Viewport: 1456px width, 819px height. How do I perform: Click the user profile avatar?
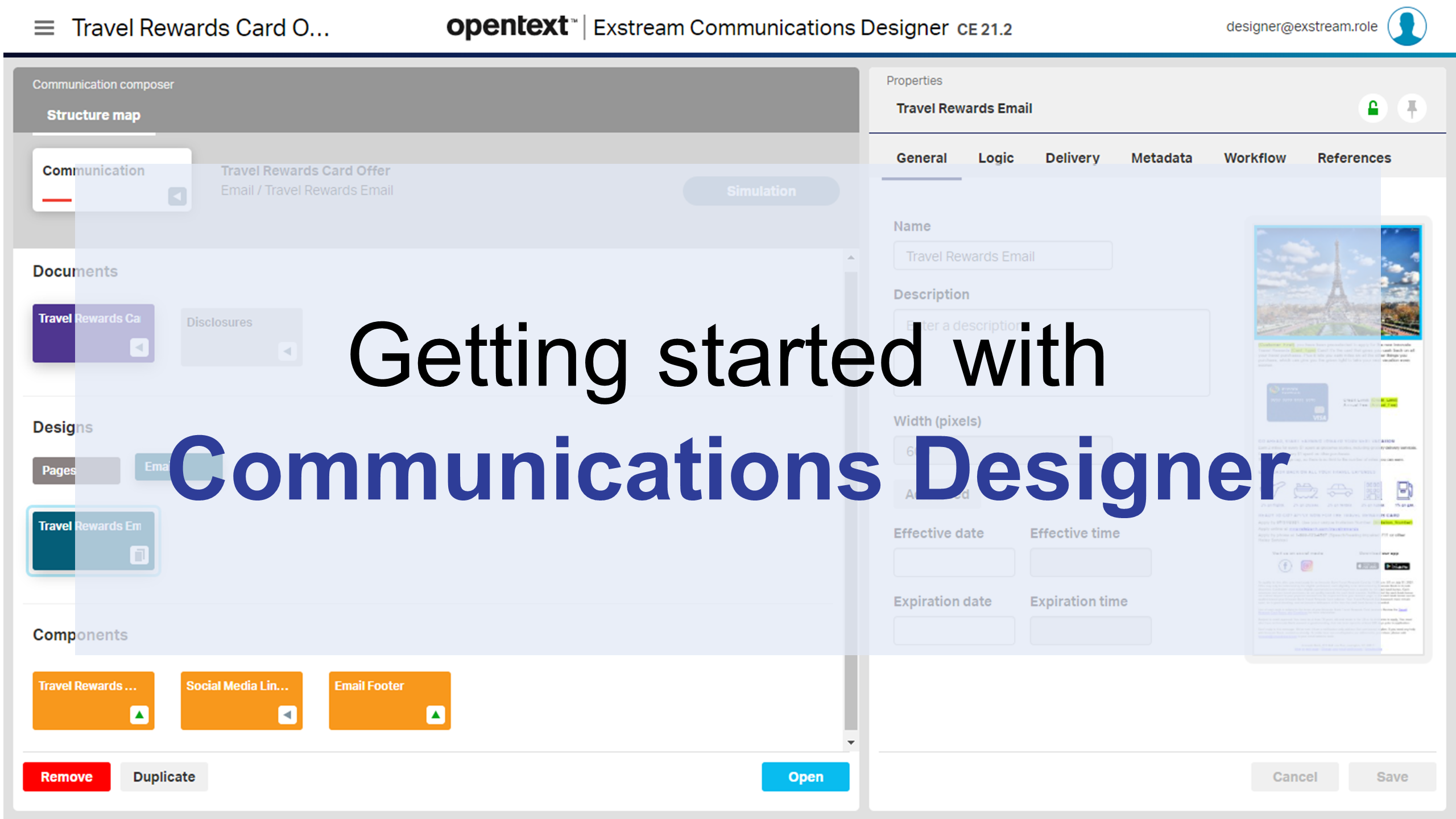[x=1407, y=26]
